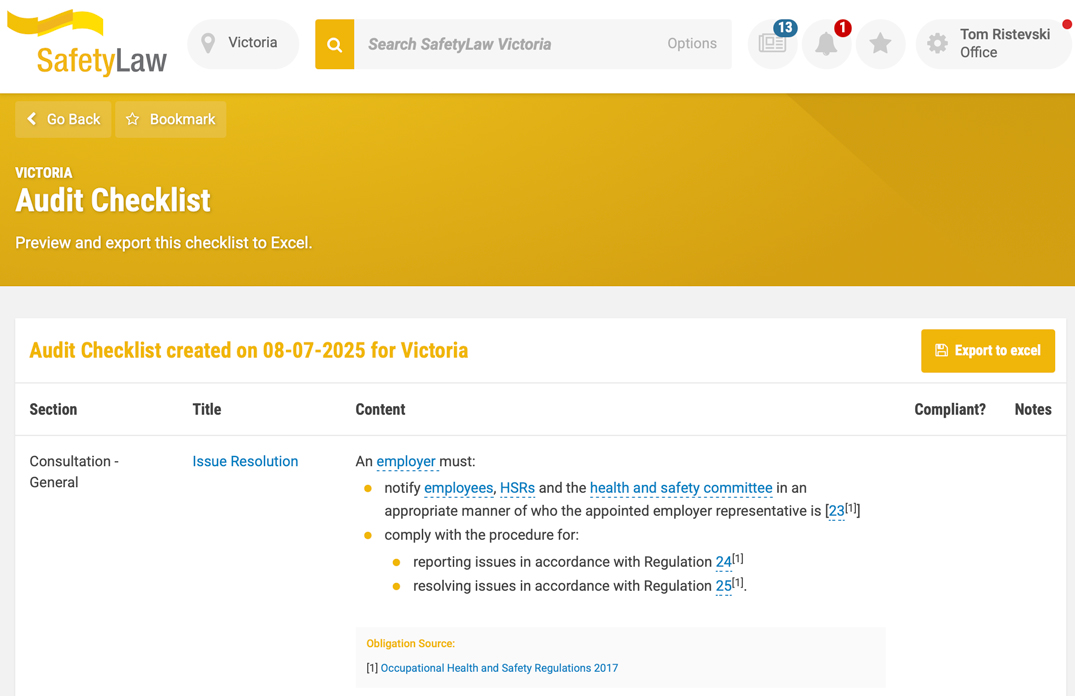Image resolution: width=1075 pixels, height=696 pixels.
Task: Open the news feed icon with badge 13
Action: pos(772,45)
